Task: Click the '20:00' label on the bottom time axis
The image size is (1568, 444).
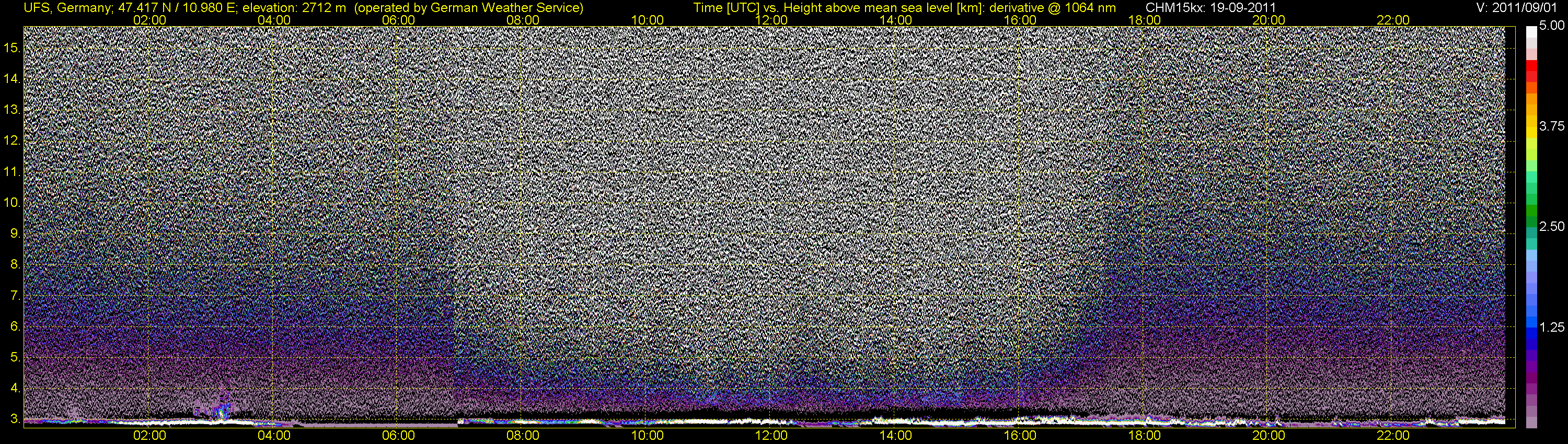Action: (1269, 436)
